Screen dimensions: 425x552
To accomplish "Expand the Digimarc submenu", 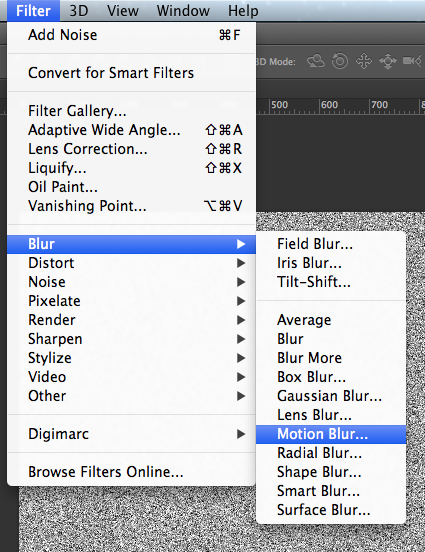I will click(131, 434).
